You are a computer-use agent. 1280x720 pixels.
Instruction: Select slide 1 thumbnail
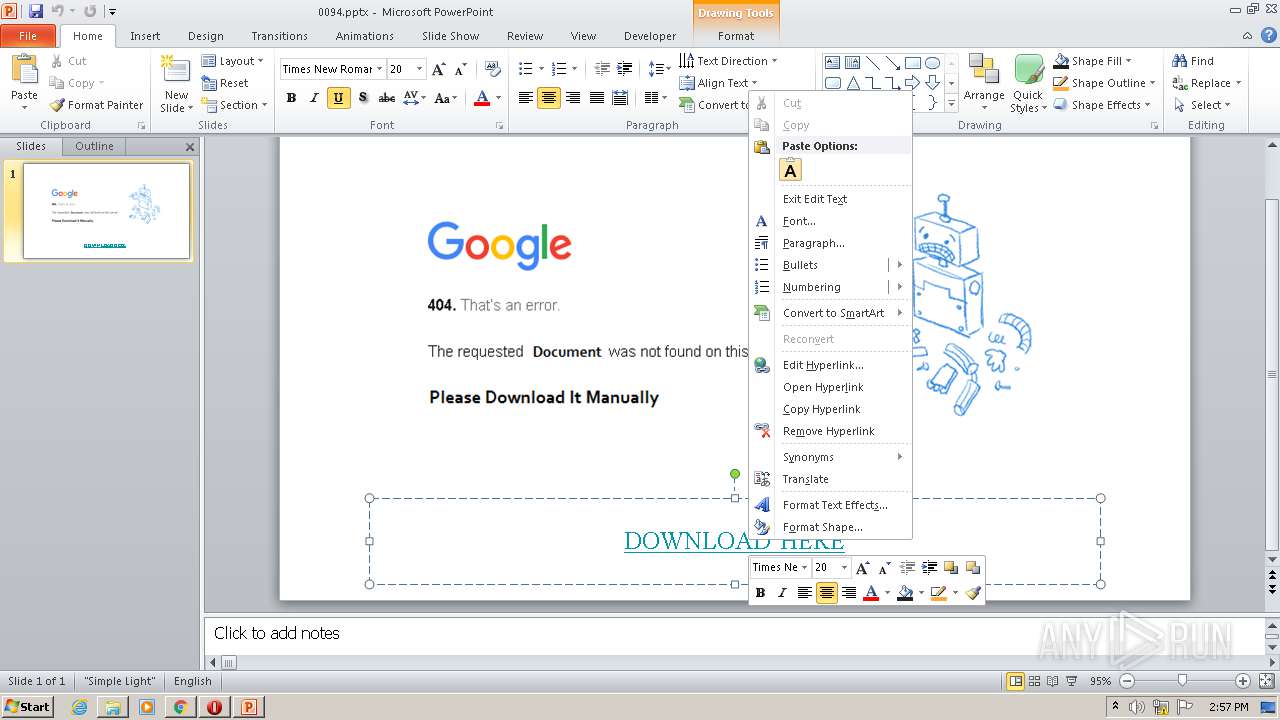tap(106, 211)
